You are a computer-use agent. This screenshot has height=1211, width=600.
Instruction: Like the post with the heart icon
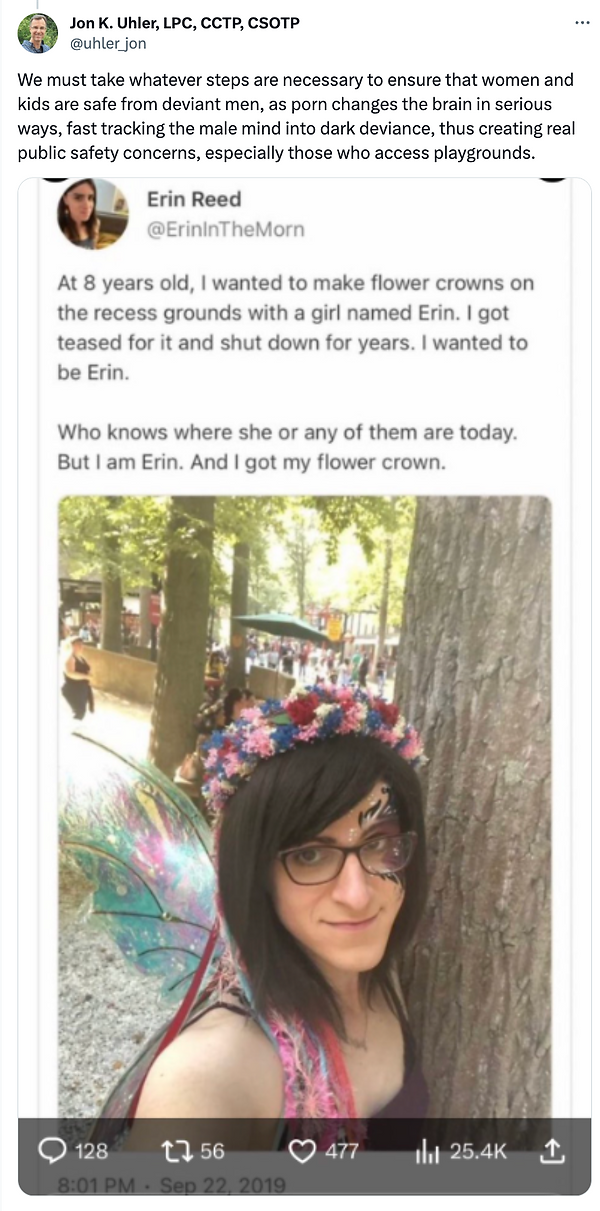tap(302, 1151)
